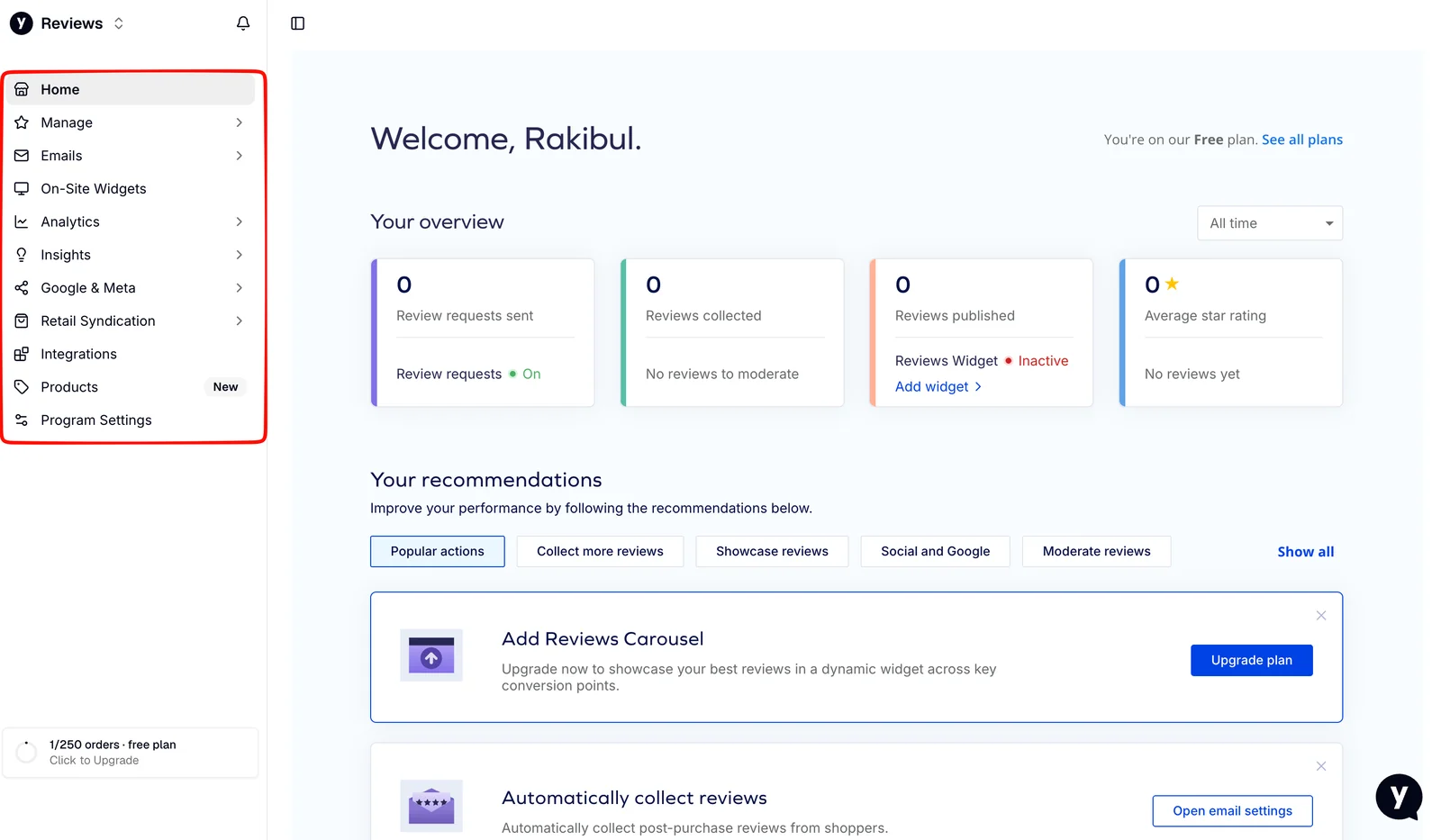
Task: Select the Collect more reviews tab
Action: pos(600,551)
